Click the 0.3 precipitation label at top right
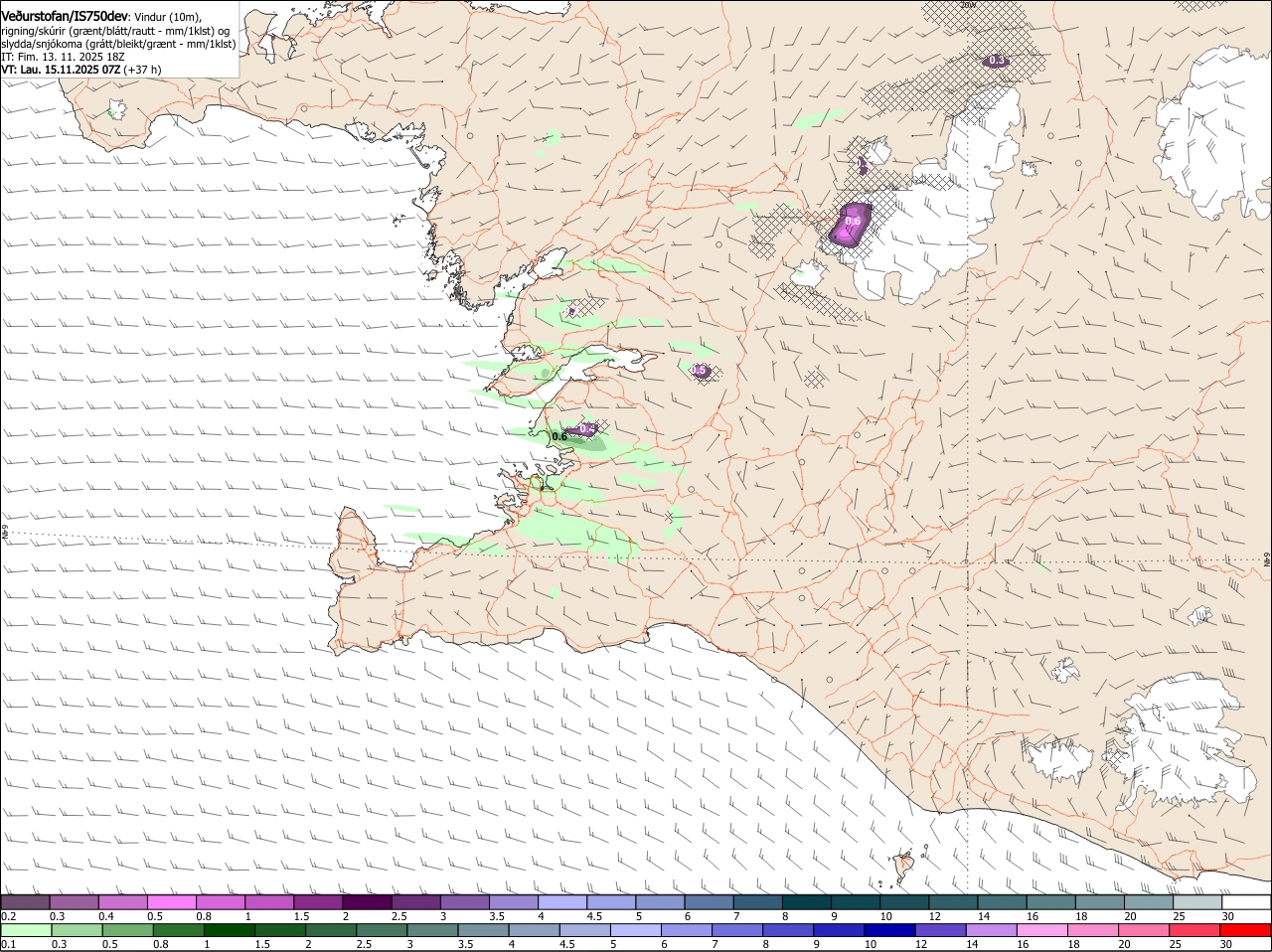The height and width of the screenshot is (952, 1272). pyautogui.click(x=996, y=61)
